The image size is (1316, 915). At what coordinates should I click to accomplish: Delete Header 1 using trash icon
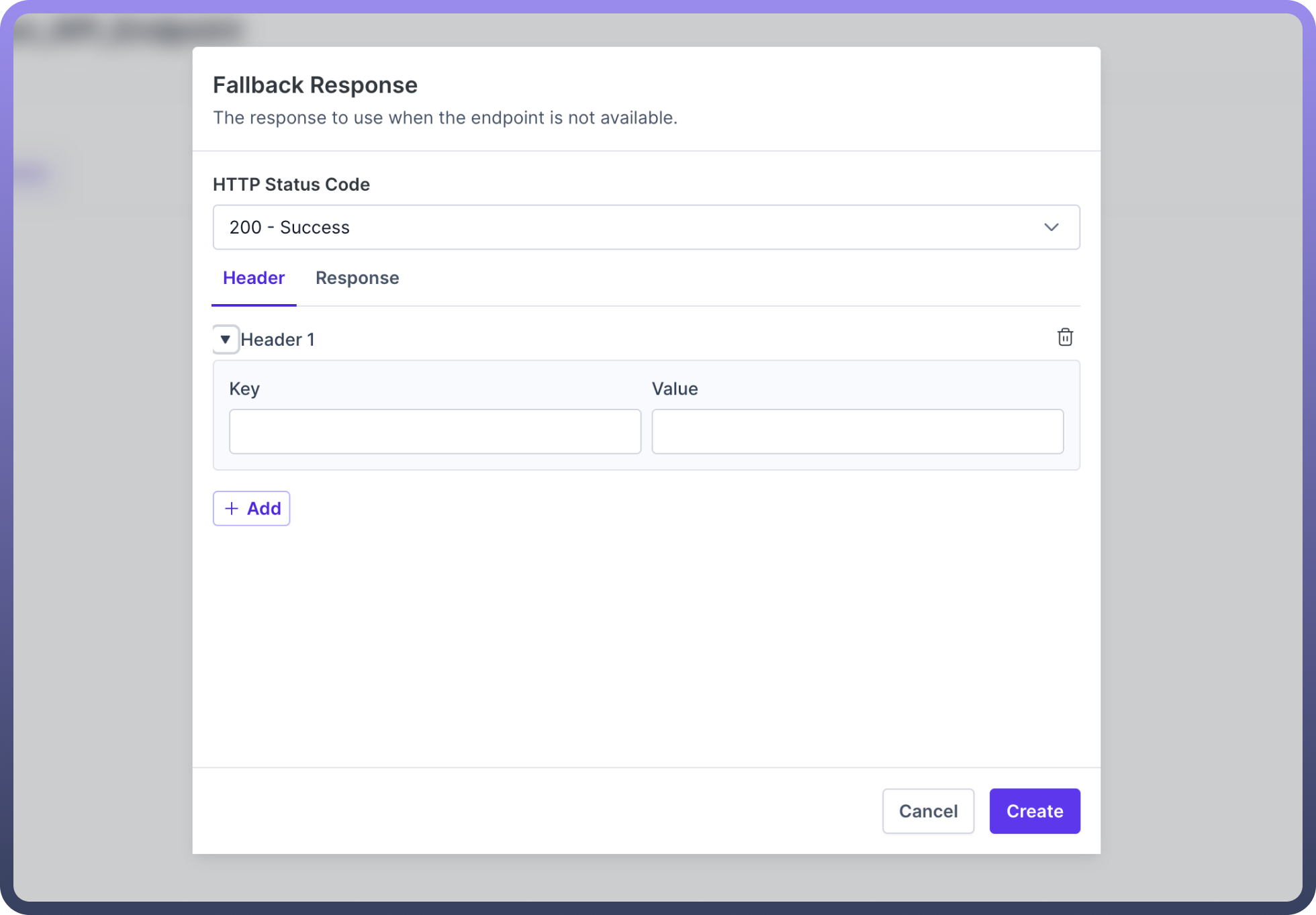(1065, 337)
